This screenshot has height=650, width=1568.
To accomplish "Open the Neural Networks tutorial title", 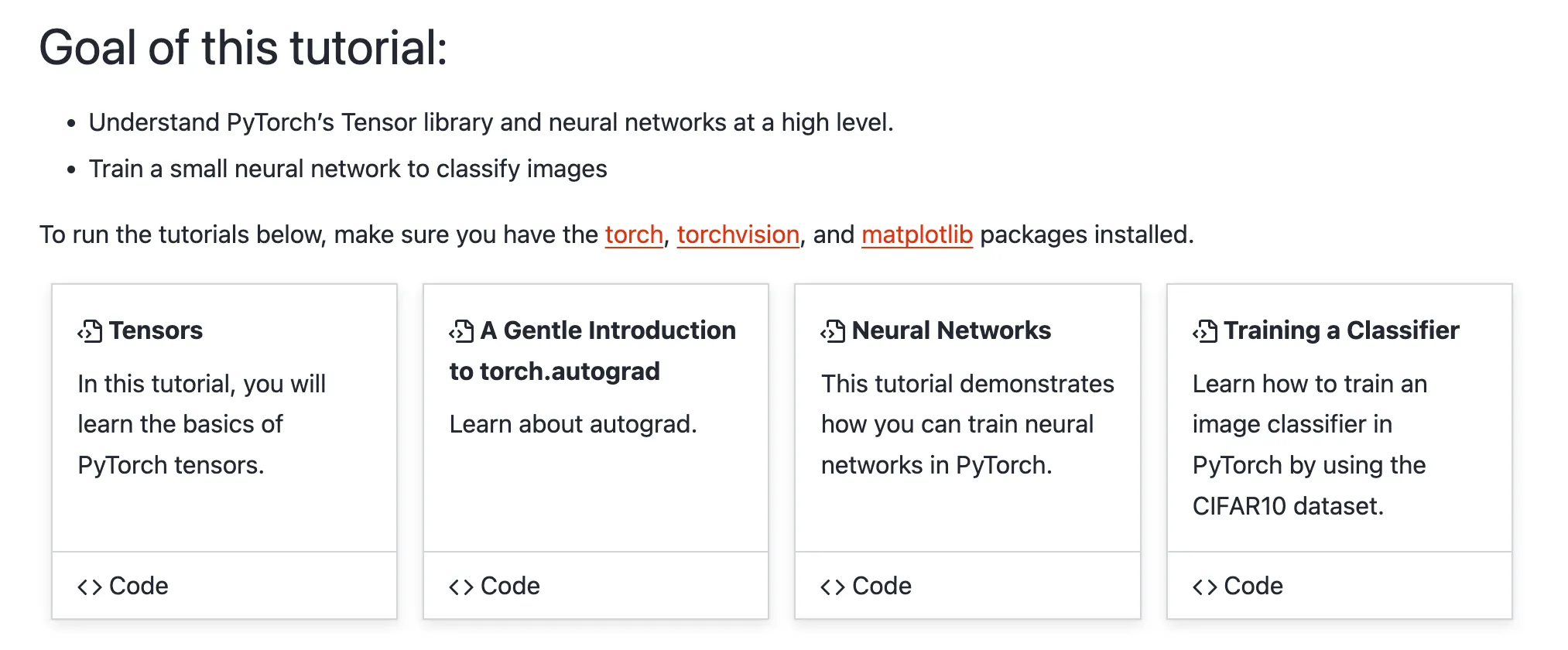I will point(951,330).
